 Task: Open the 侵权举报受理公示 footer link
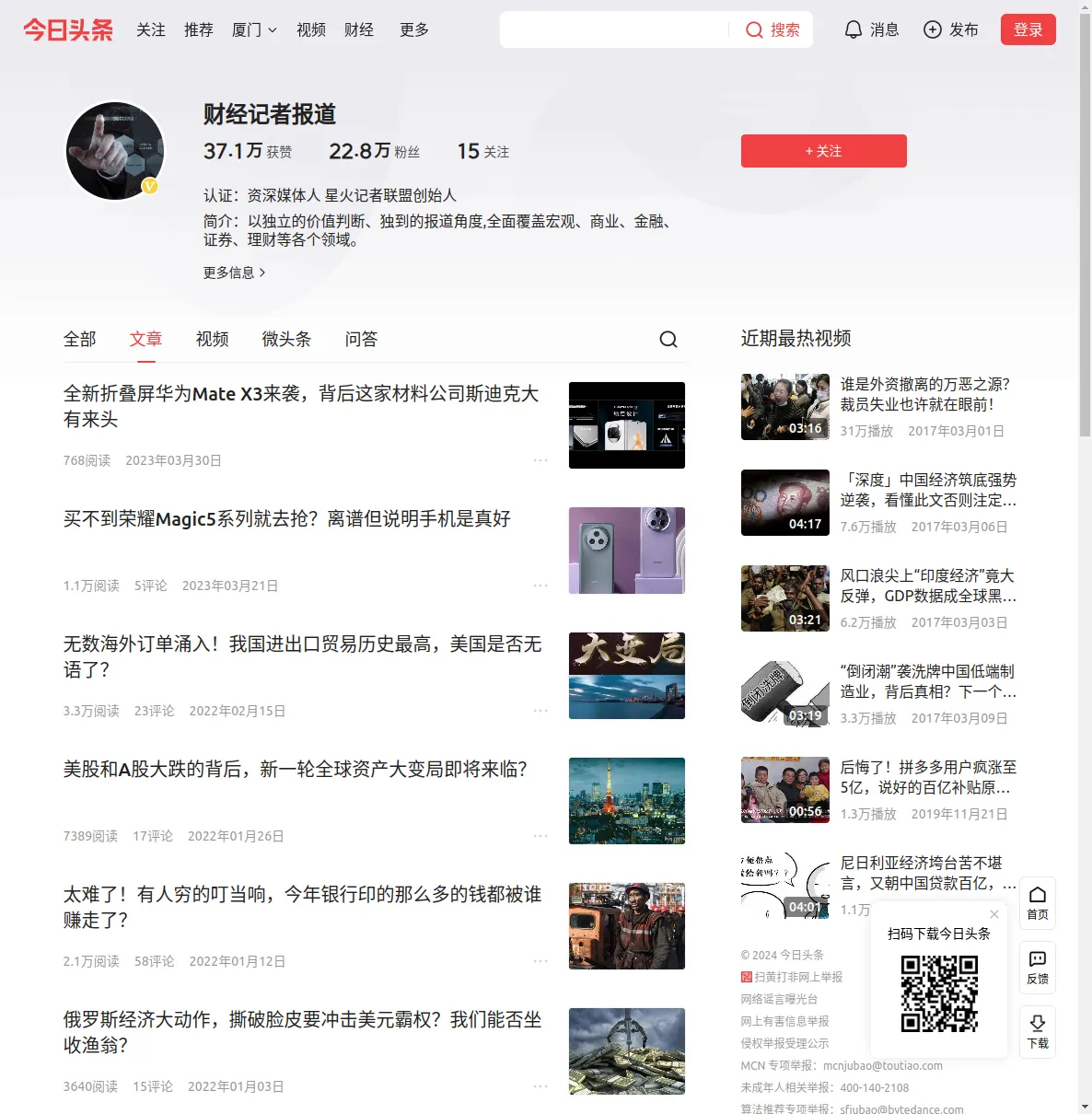click(x=785, y=1043)
